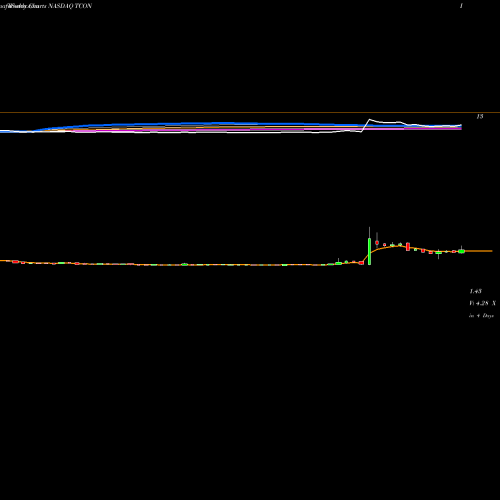
Task: Click the last green candlestick on the right
Action: (462, 251)
